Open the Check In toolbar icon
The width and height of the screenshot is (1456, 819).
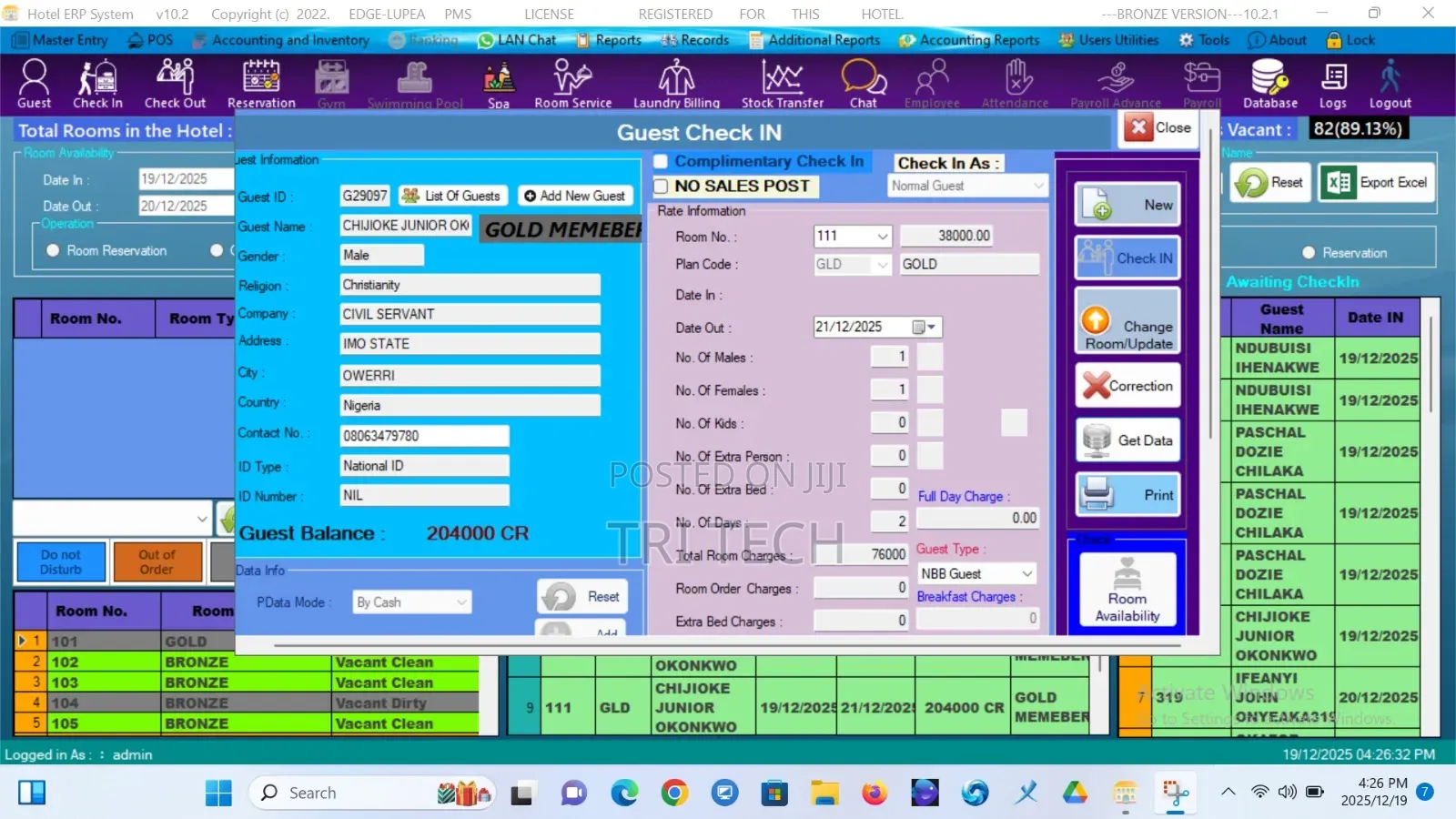(97, 84)
